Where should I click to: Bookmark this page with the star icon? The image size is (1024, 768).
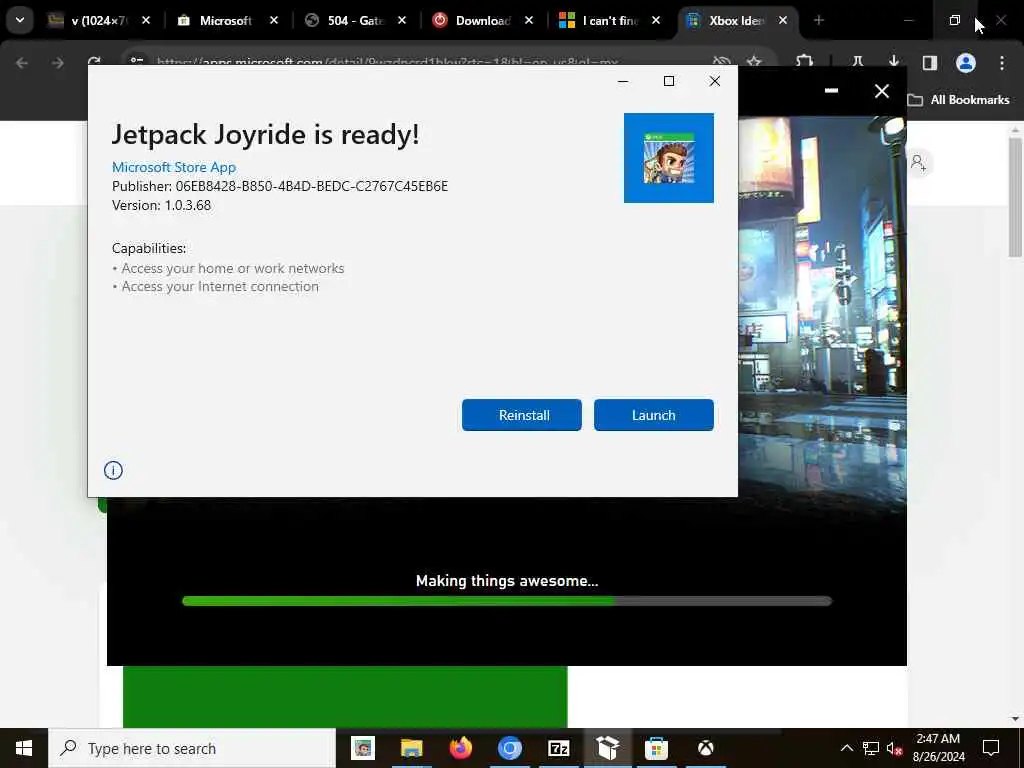pos(754,61)
